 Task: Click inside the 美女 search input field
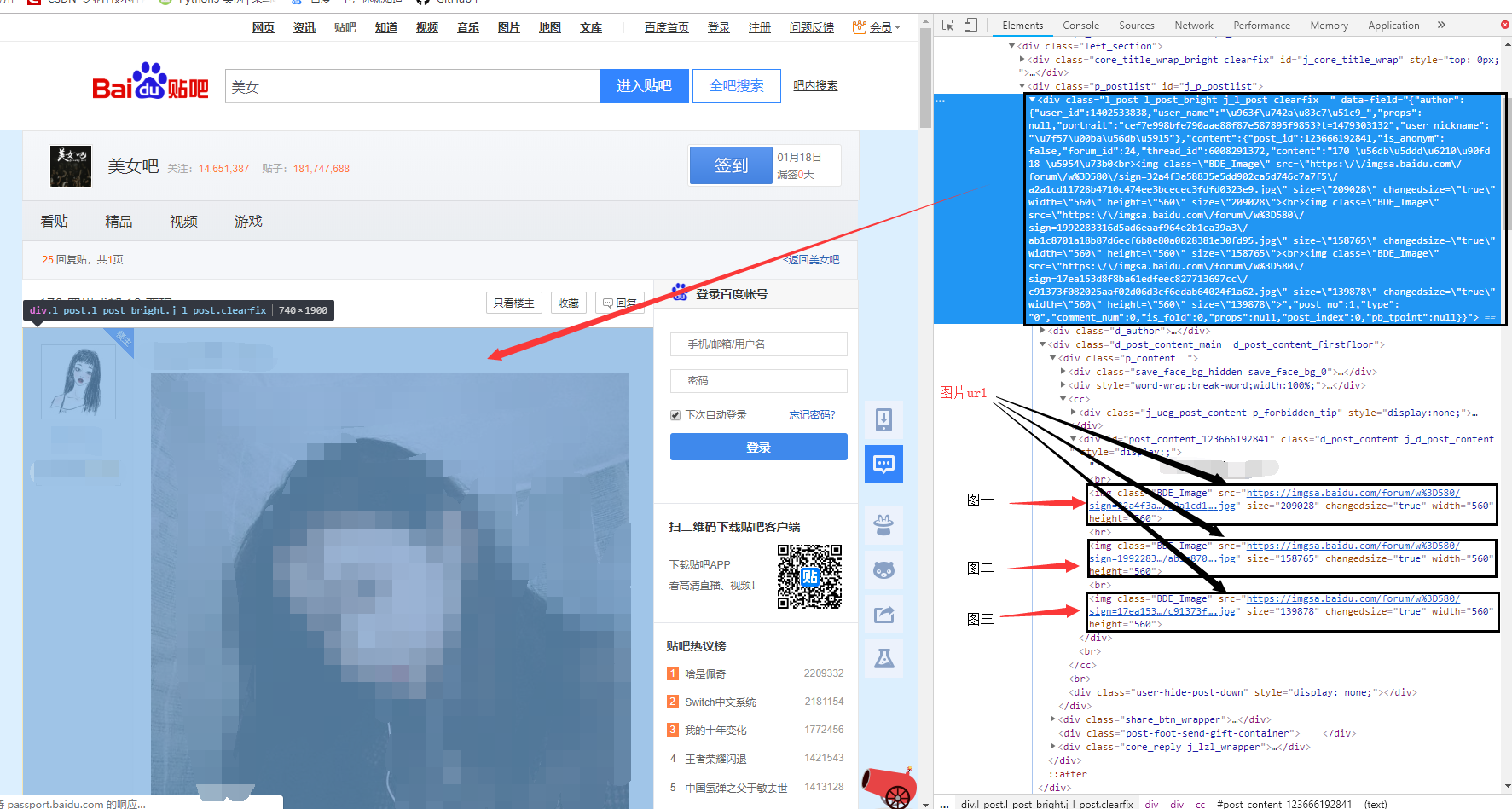(409, 85)
